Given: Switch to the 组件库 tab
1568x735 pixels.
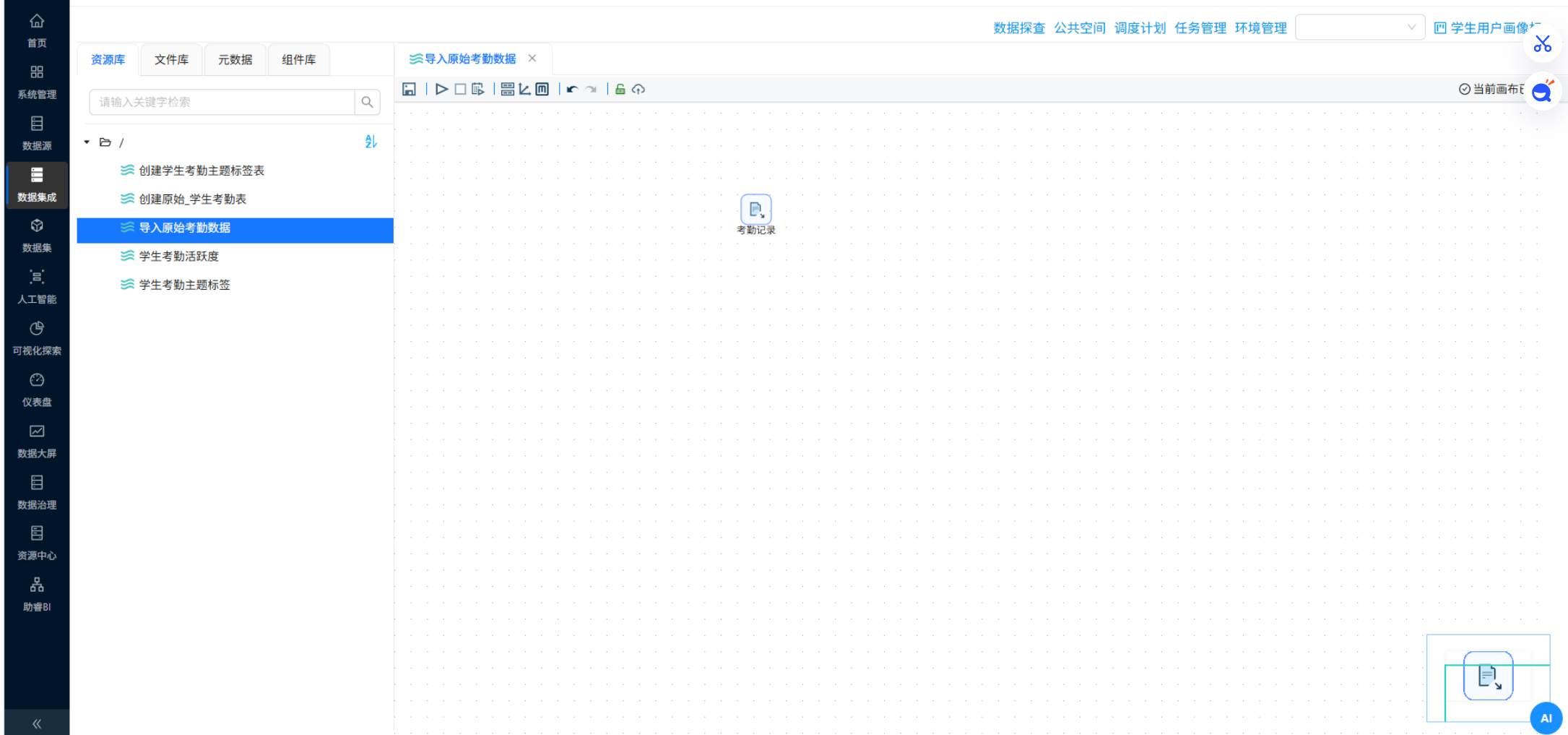Looking at the screenshot, I should click(299, 59).
